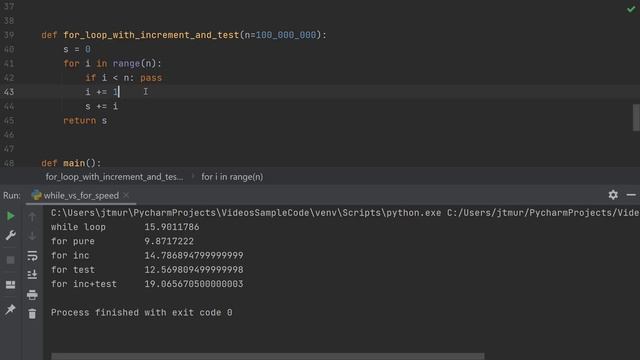This screenshot has height=360, width=640.
Task: Click line number 43 in gutter
Action: [9, 92]
